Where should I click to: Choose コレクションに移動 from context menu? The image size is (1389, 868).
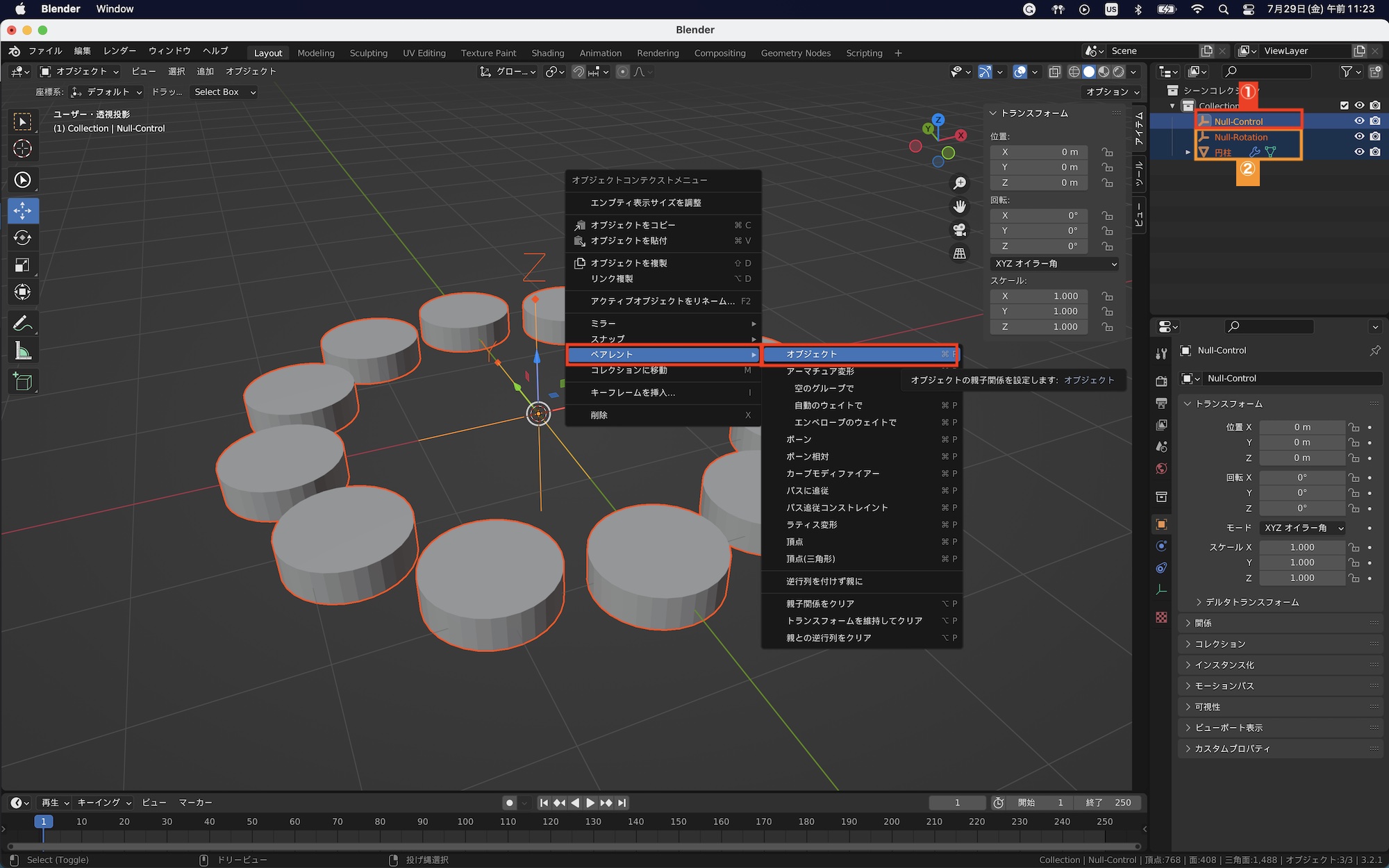(629, 370)
